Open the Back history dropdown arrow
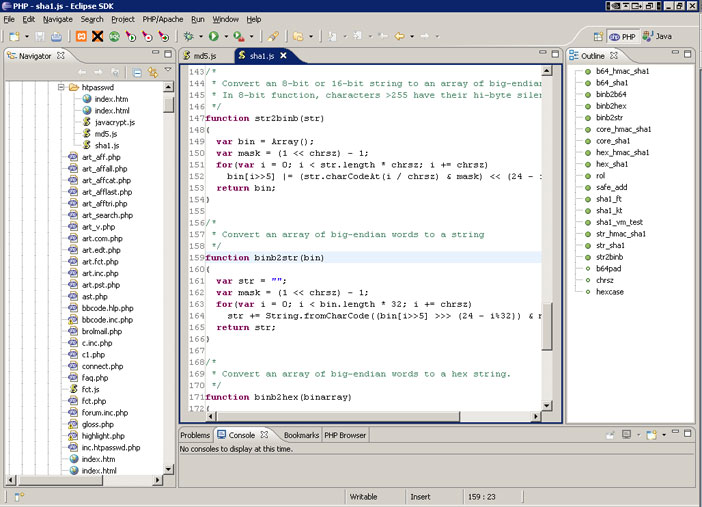The image size is (702, 507). pos(412,36)
